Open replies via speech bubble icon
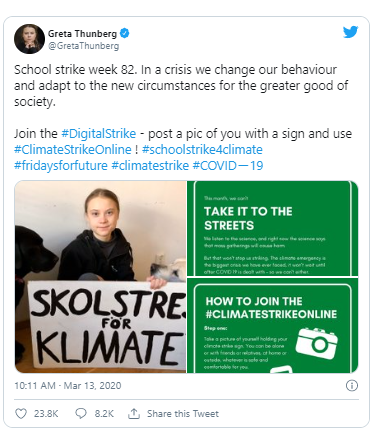The height and width of the screenshot is (435, 381). coord(81,414)
